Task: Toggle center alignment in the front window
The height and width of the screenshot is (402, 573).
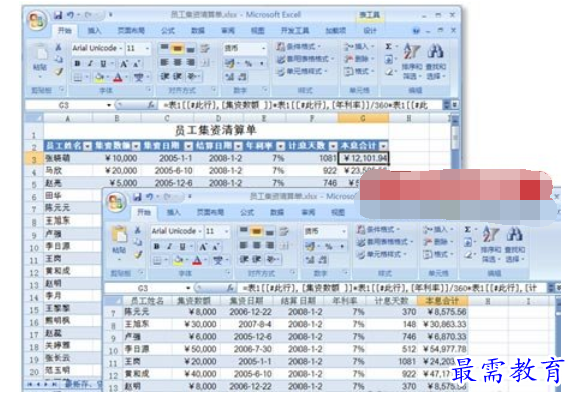Action: coord(257,245)
